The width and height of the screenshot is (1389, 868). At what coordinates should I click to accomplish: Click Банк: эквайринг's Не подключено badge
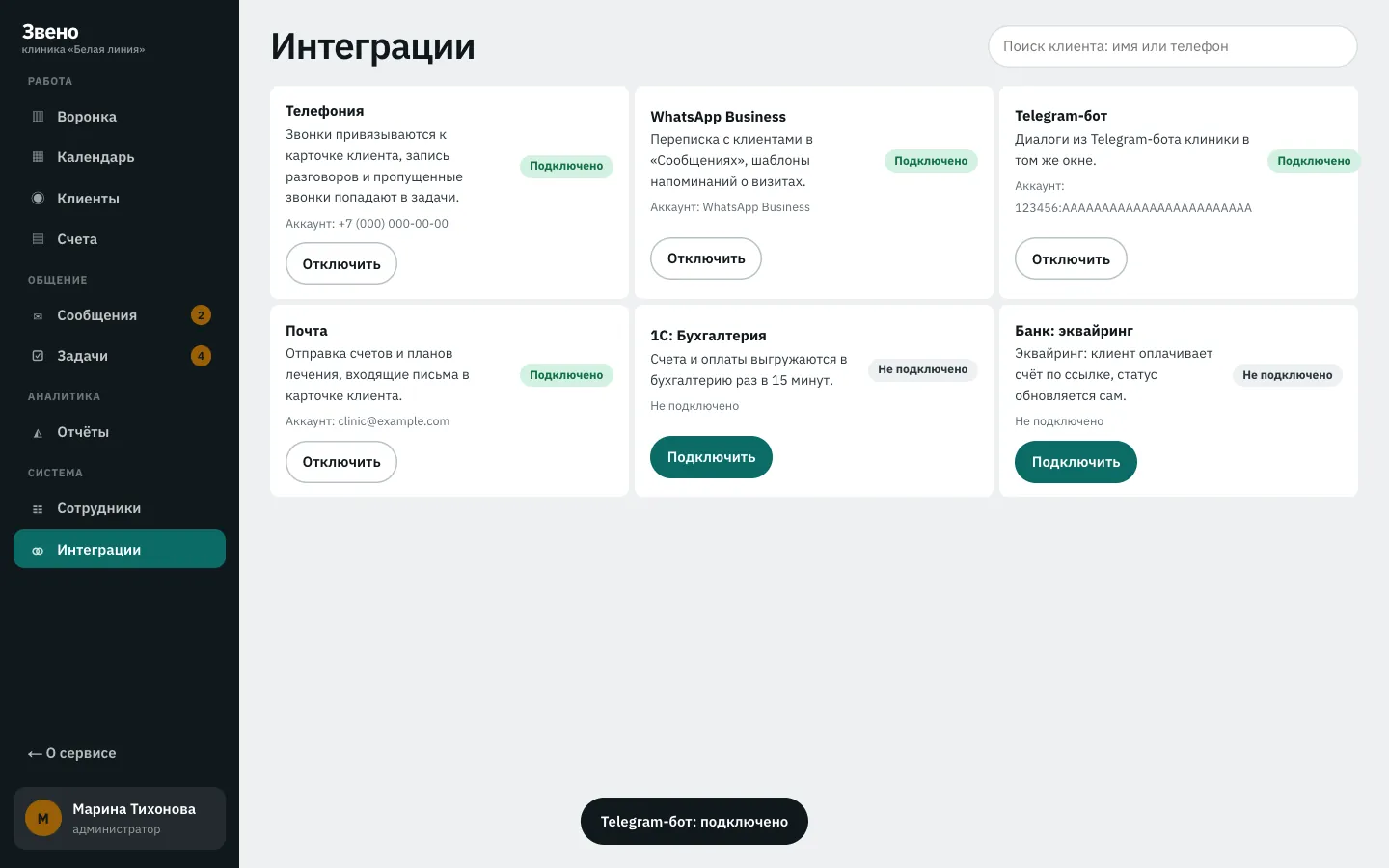[x=1288, y=375]
